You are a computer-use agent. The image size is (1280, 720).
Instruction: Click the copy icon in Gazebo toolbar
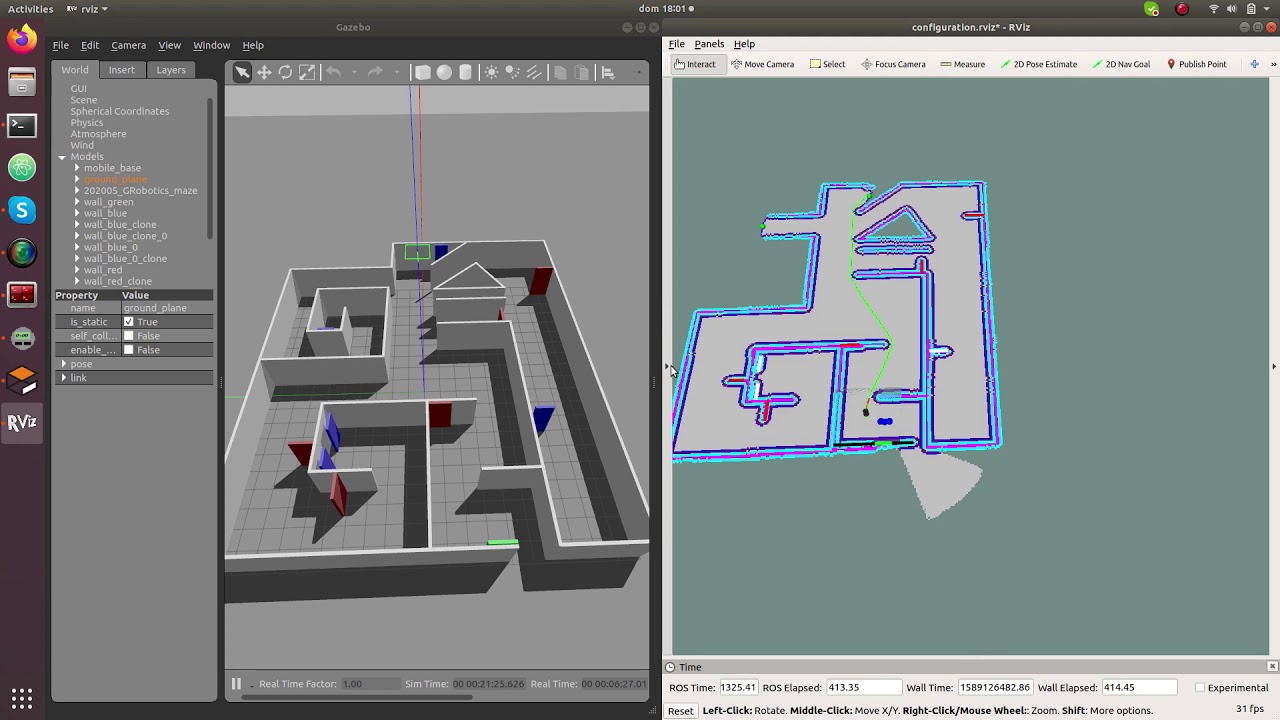pyautogui.click(x=560, y=72)
